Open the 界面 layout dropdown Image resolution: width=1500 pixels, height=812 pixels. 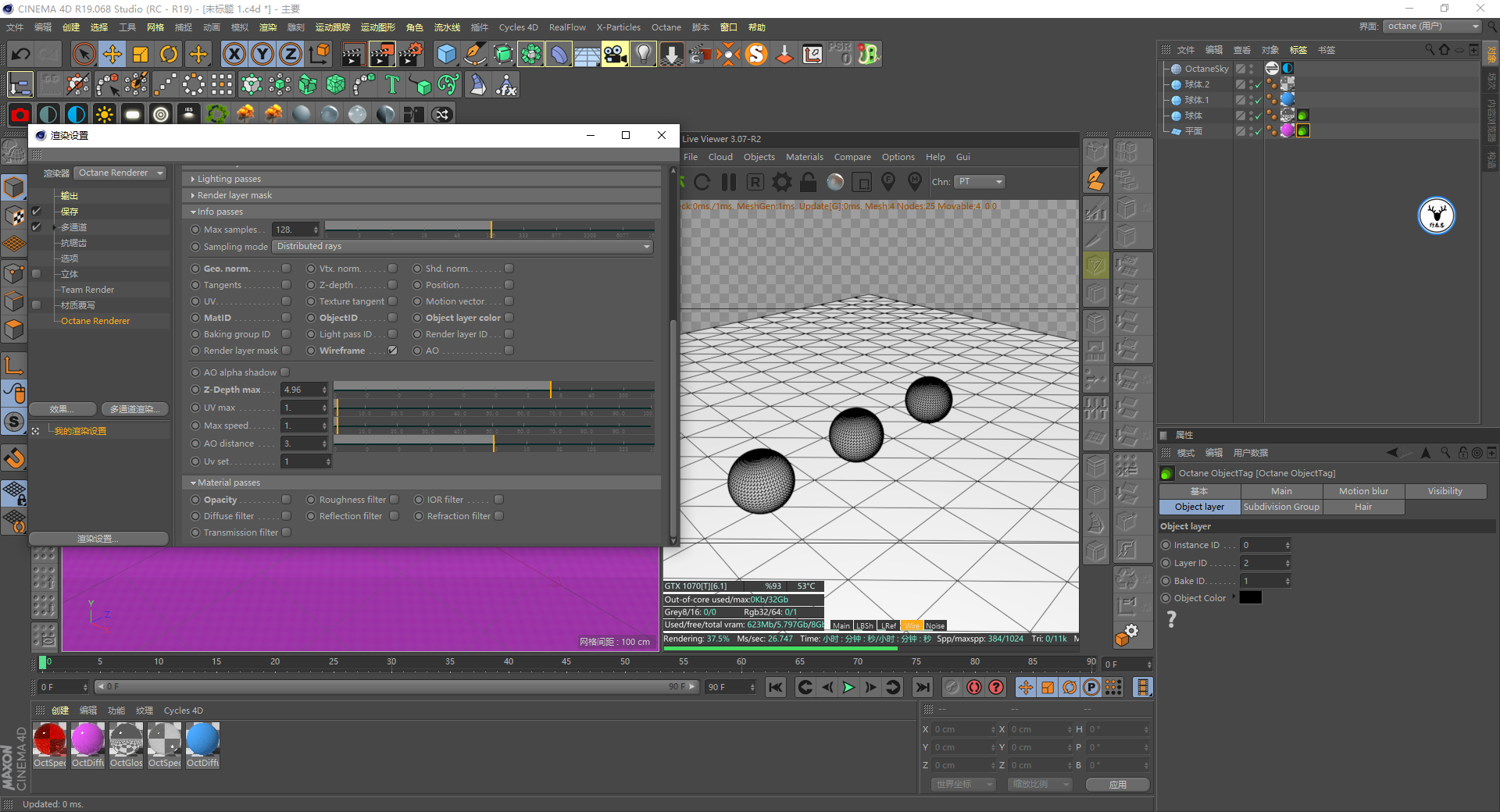pos(1432,27)
